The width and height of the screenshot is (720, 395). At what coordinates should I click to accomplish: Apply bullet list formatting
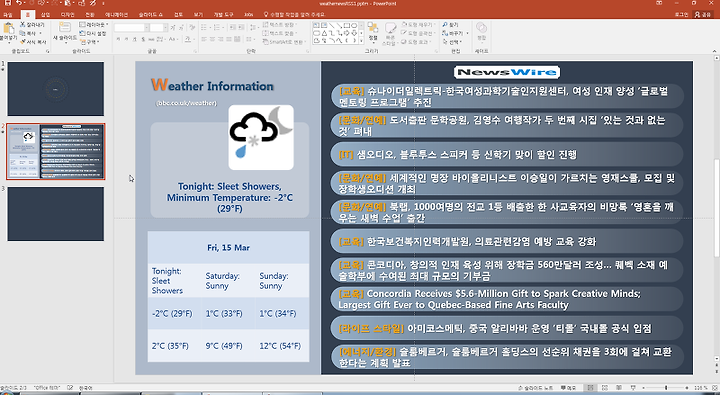[x=205, y=28]
